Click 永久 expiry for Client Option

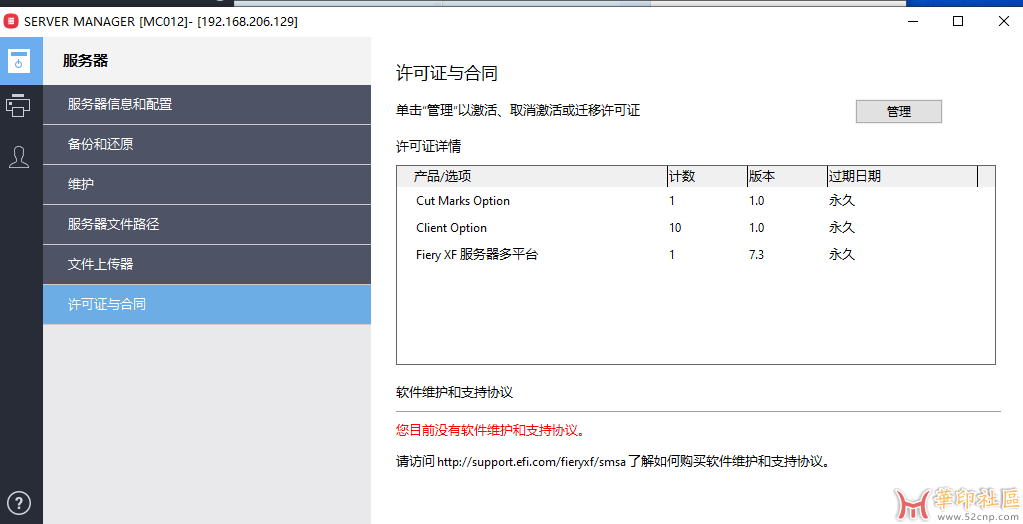point(842,228)
